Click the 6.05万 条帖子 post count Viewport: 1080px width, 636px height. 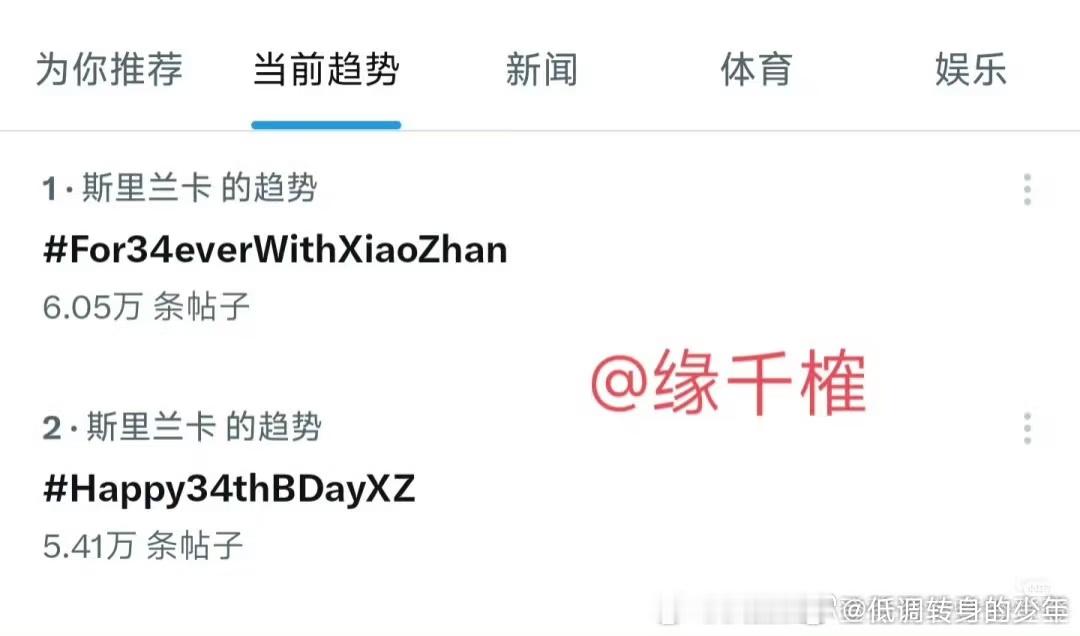pos(146,307)
